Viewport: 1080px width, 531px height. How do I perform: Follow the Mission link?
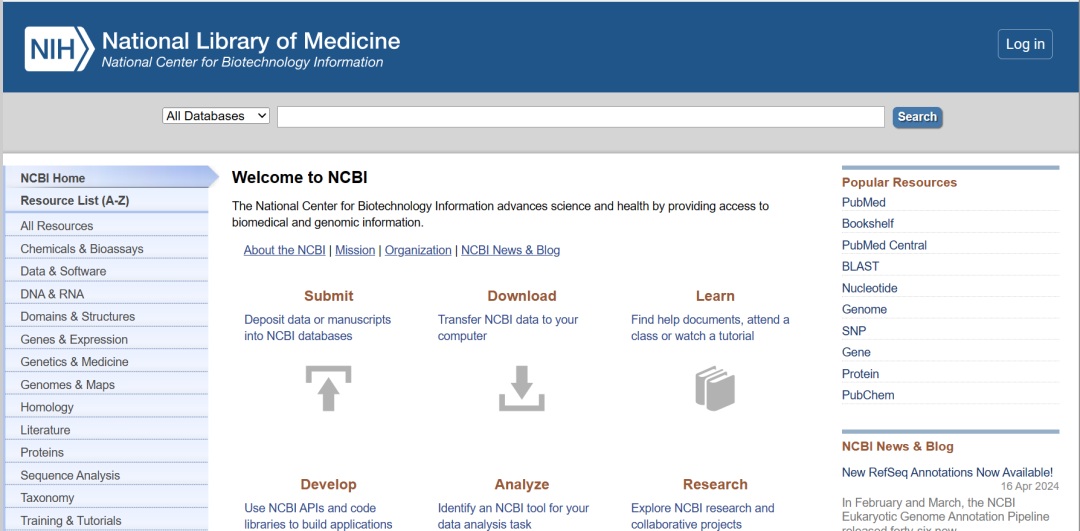[x=355, y=250]
